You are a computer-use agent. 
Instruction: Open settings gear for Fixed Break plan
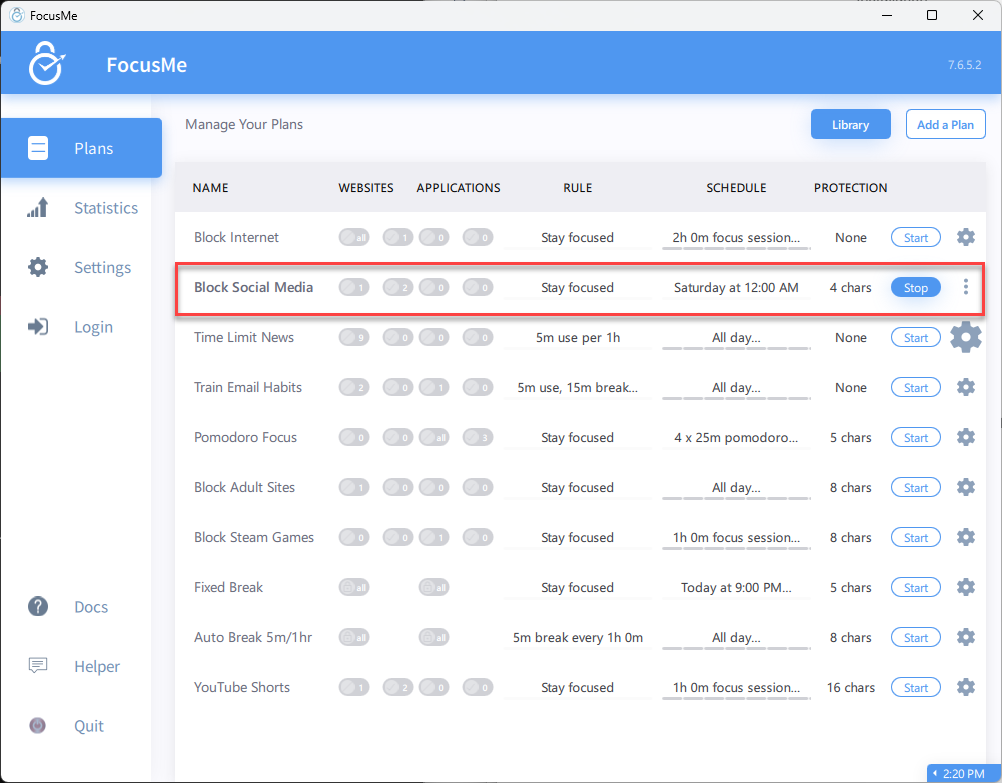pyautogui.click(x=966, y=587)
